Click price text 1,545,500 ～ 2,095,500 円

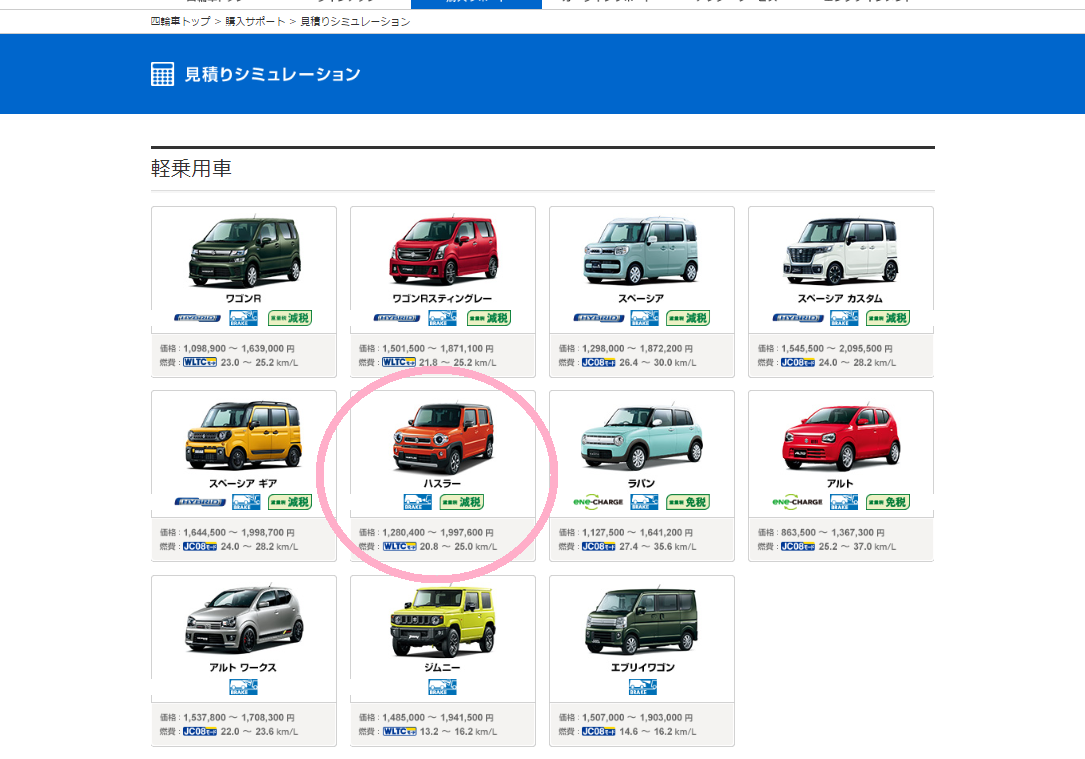(837, 349)
